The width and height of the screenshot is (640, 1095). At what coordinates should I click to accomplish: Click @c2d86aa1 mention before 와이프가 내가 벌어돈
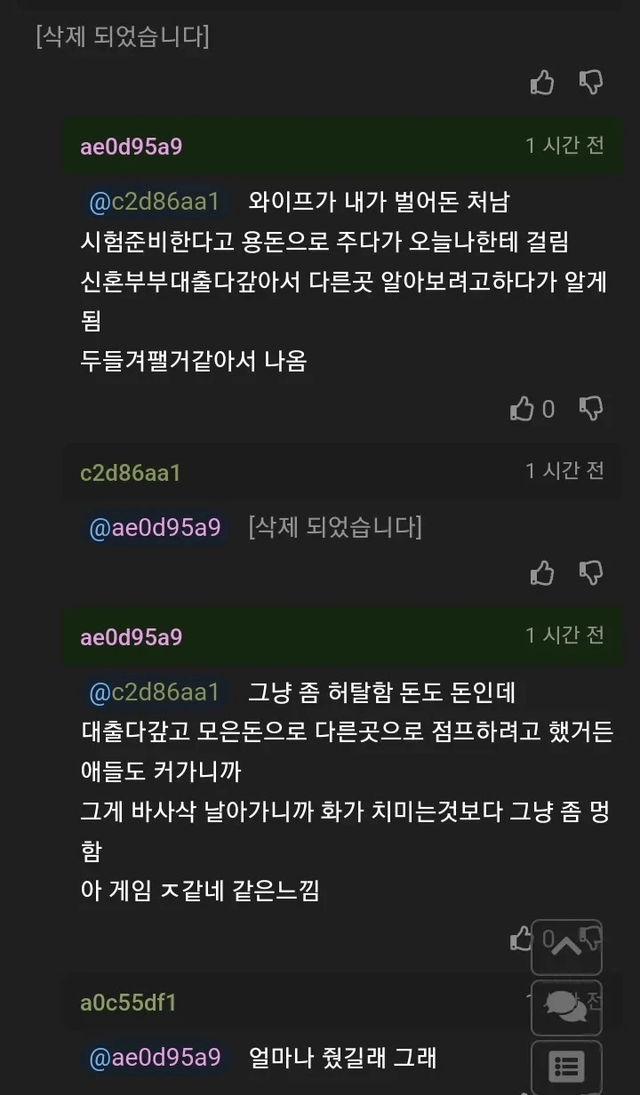(x=154, y=201)
